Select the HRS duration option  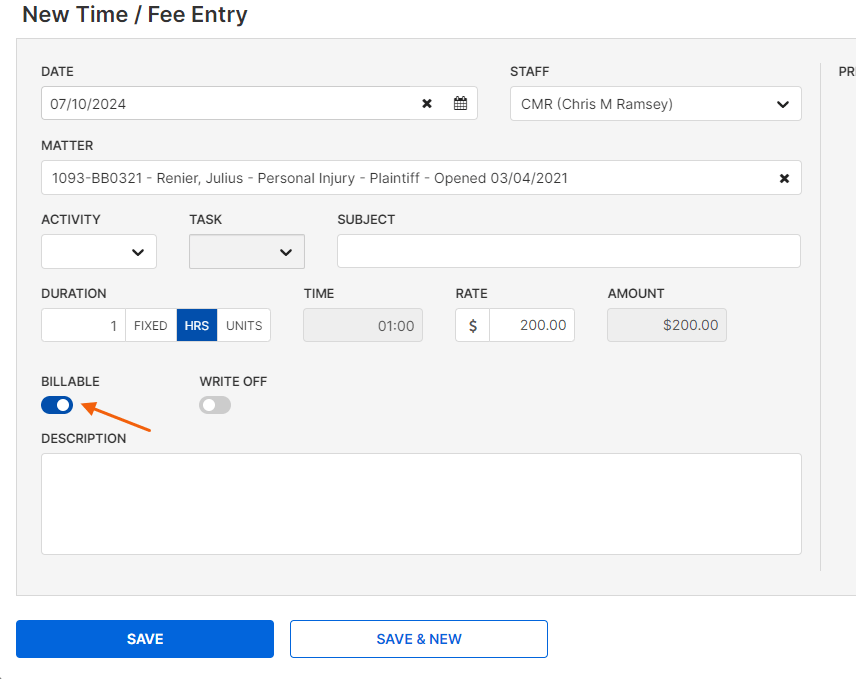point(197,325)
